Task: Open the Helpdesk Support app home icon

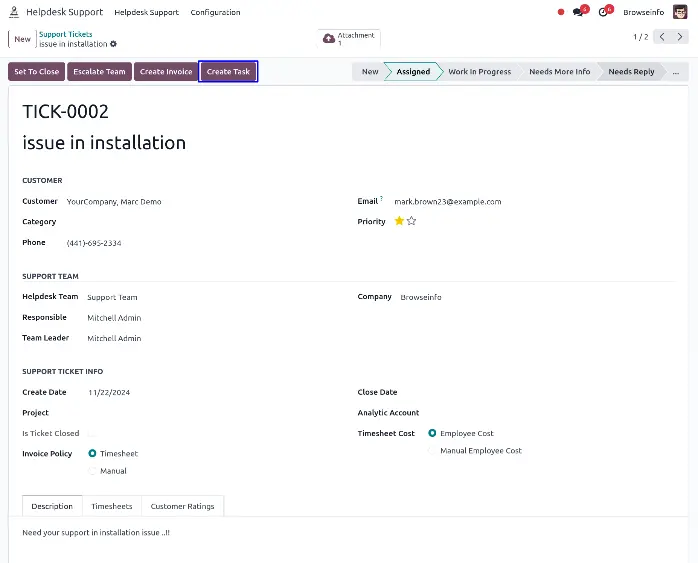Action: coord(14,12)
